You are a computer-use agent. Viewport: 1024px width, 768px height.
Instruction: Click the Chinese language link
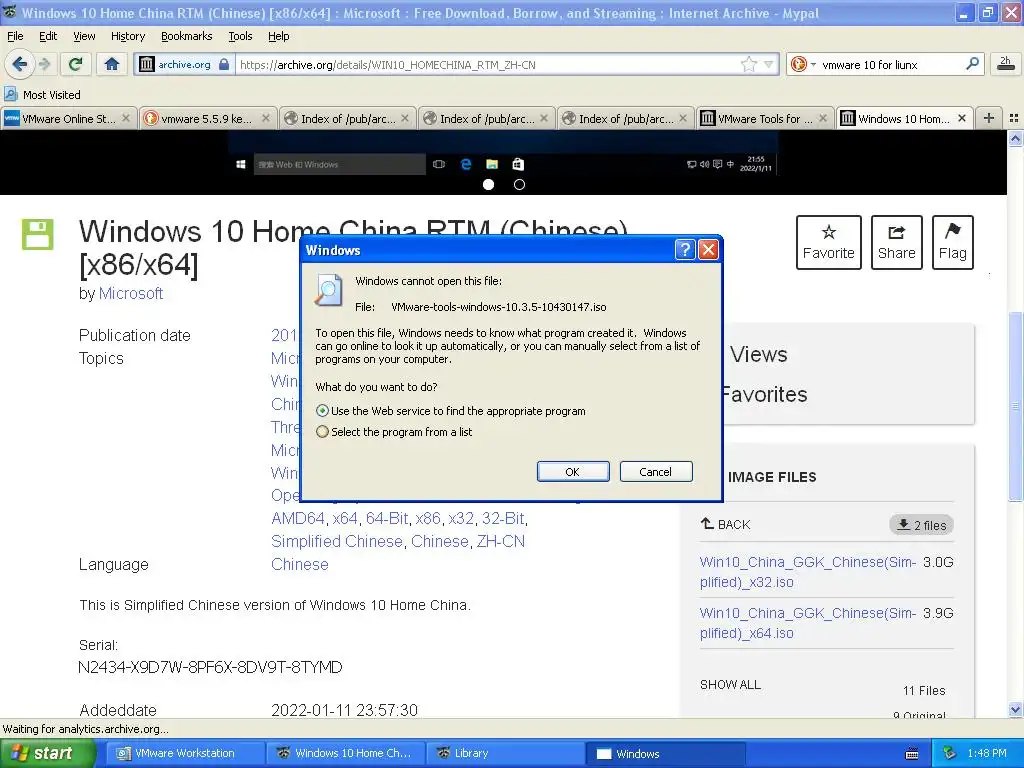tap(300, 564)
